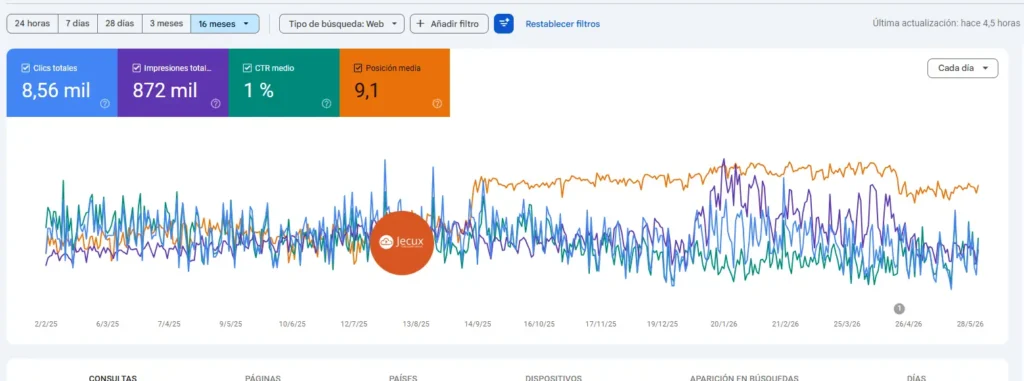Select the 7 días date range

(x=78, y=24)
